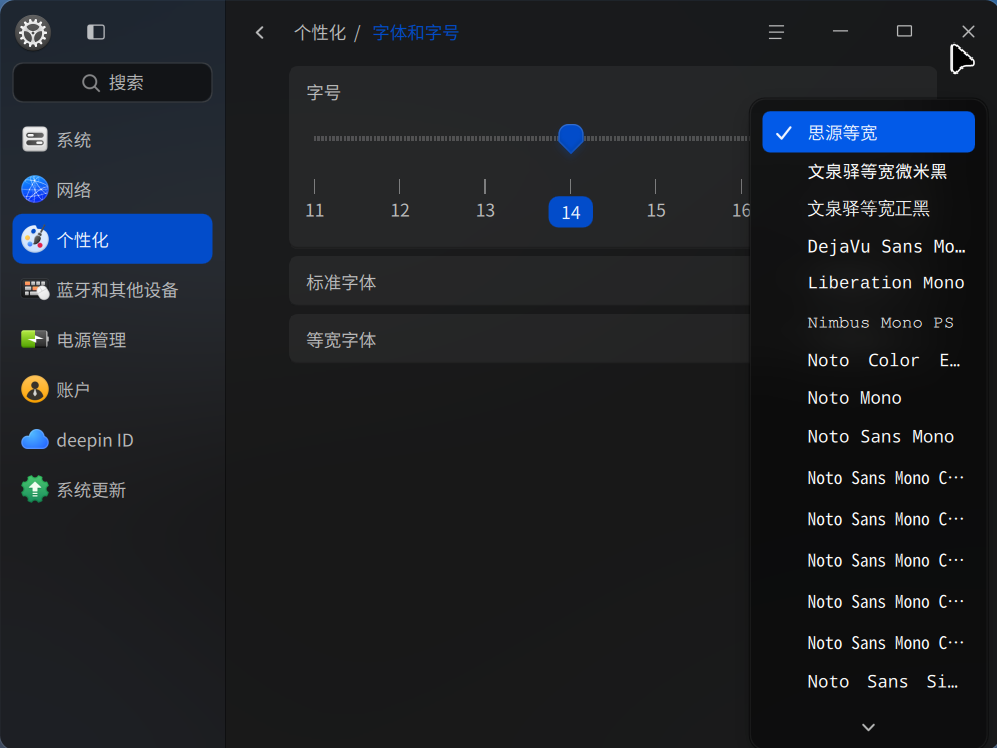Open 蓝牙和其他设备 in the sidebar

pos(113,289)
